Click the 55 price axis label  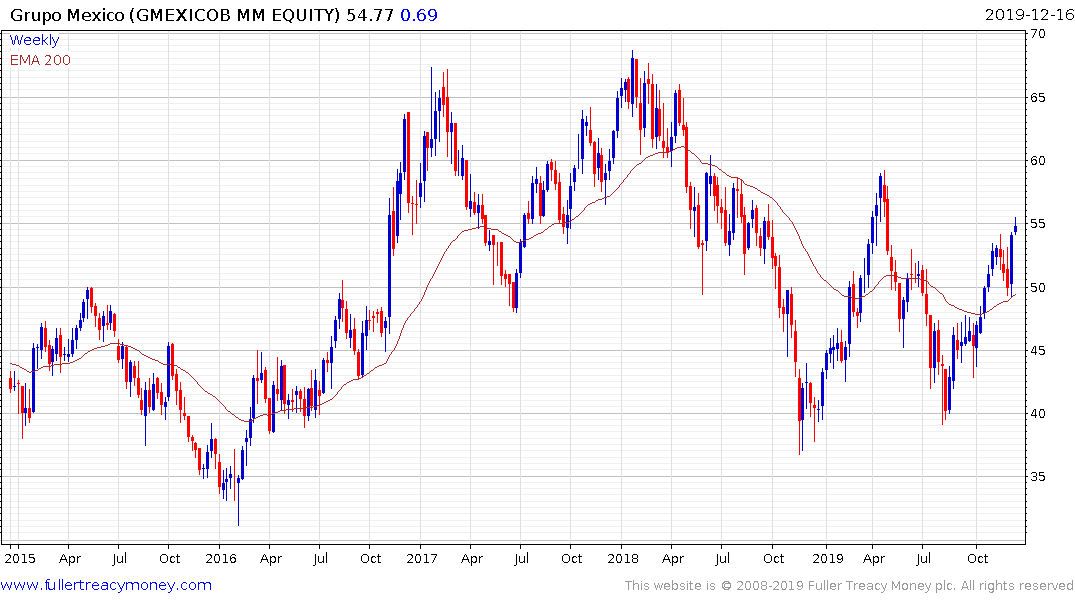(x=1038, y=224)
